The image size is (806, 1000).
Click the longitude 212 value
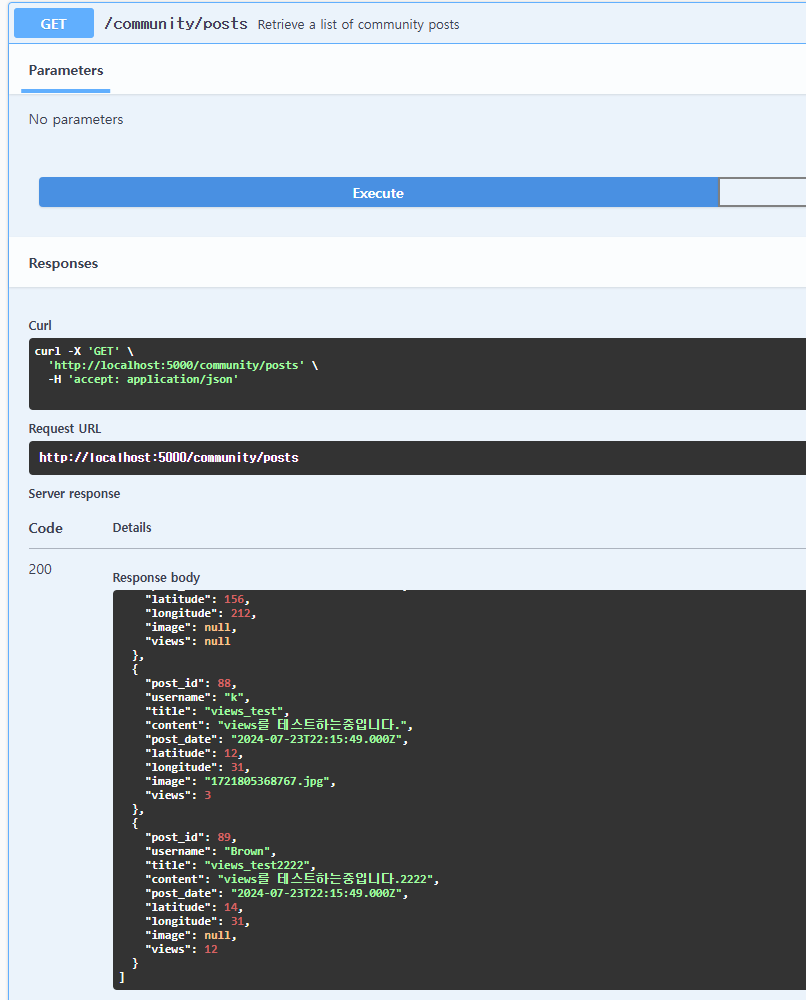pos(240,614)
